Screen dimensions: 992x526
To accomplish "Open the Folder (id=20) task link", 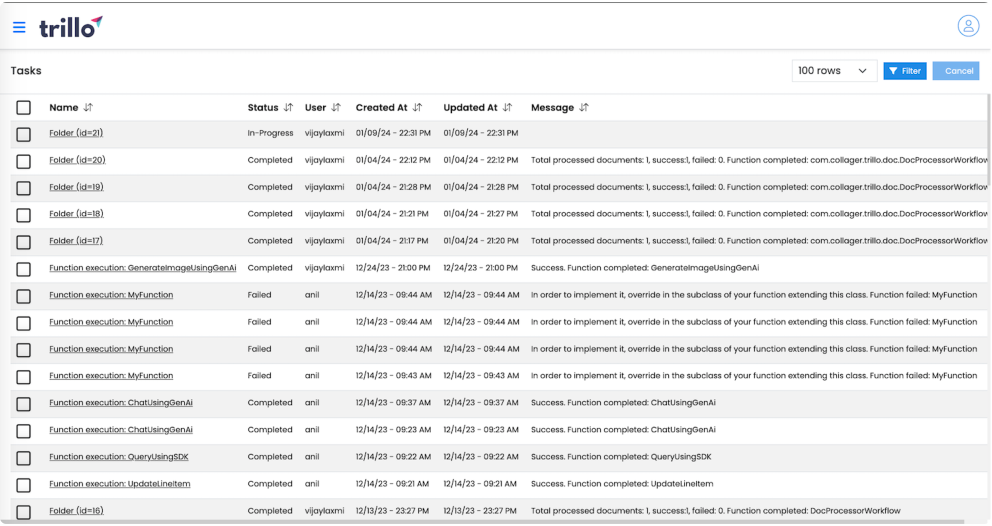I will click(77, 160).
